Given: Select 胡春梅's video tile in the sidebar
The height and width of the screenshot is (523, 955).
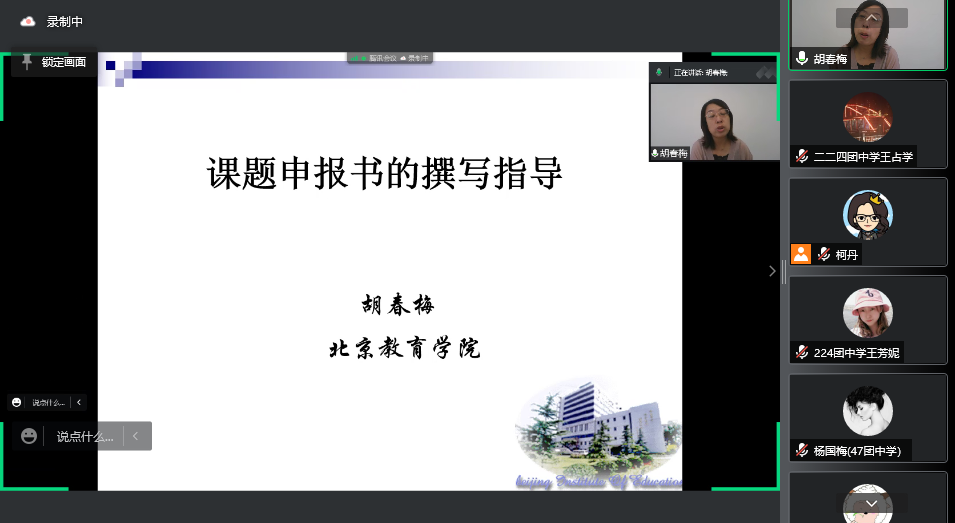Looking at the screenshot, I should (868, 35).
